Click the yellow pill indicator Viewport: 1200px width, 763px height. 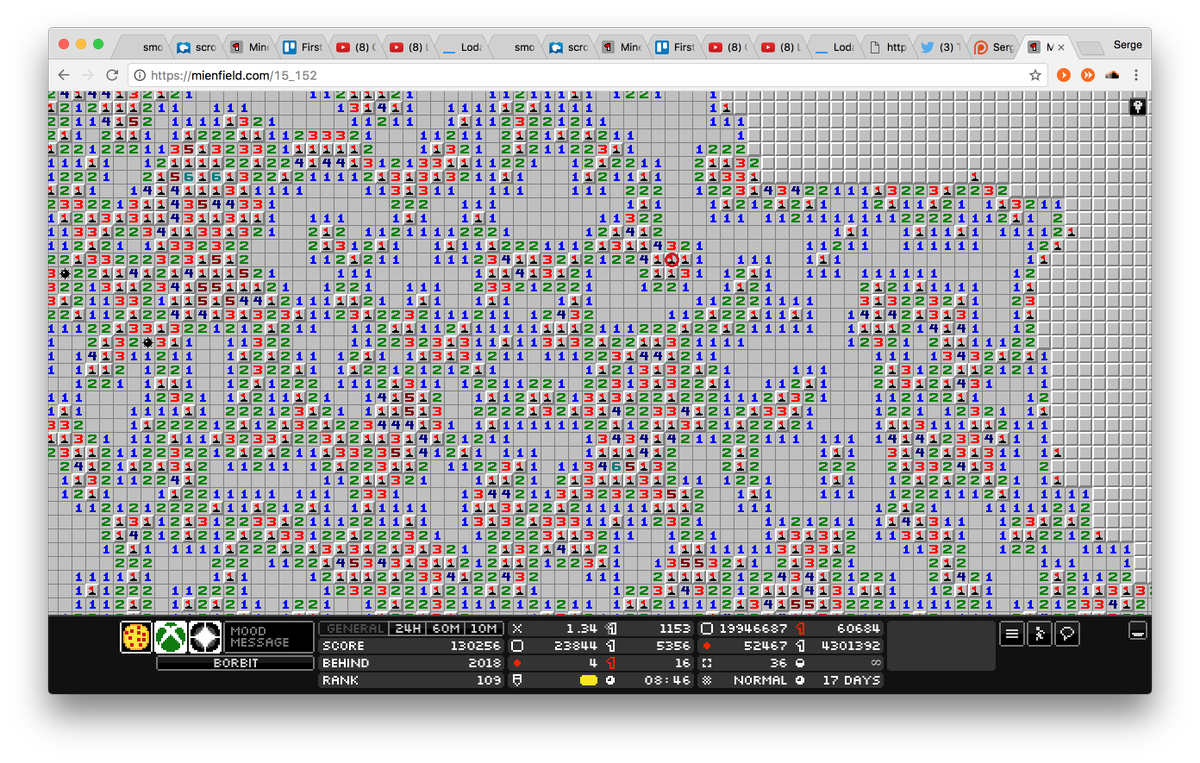coord(588,680)
